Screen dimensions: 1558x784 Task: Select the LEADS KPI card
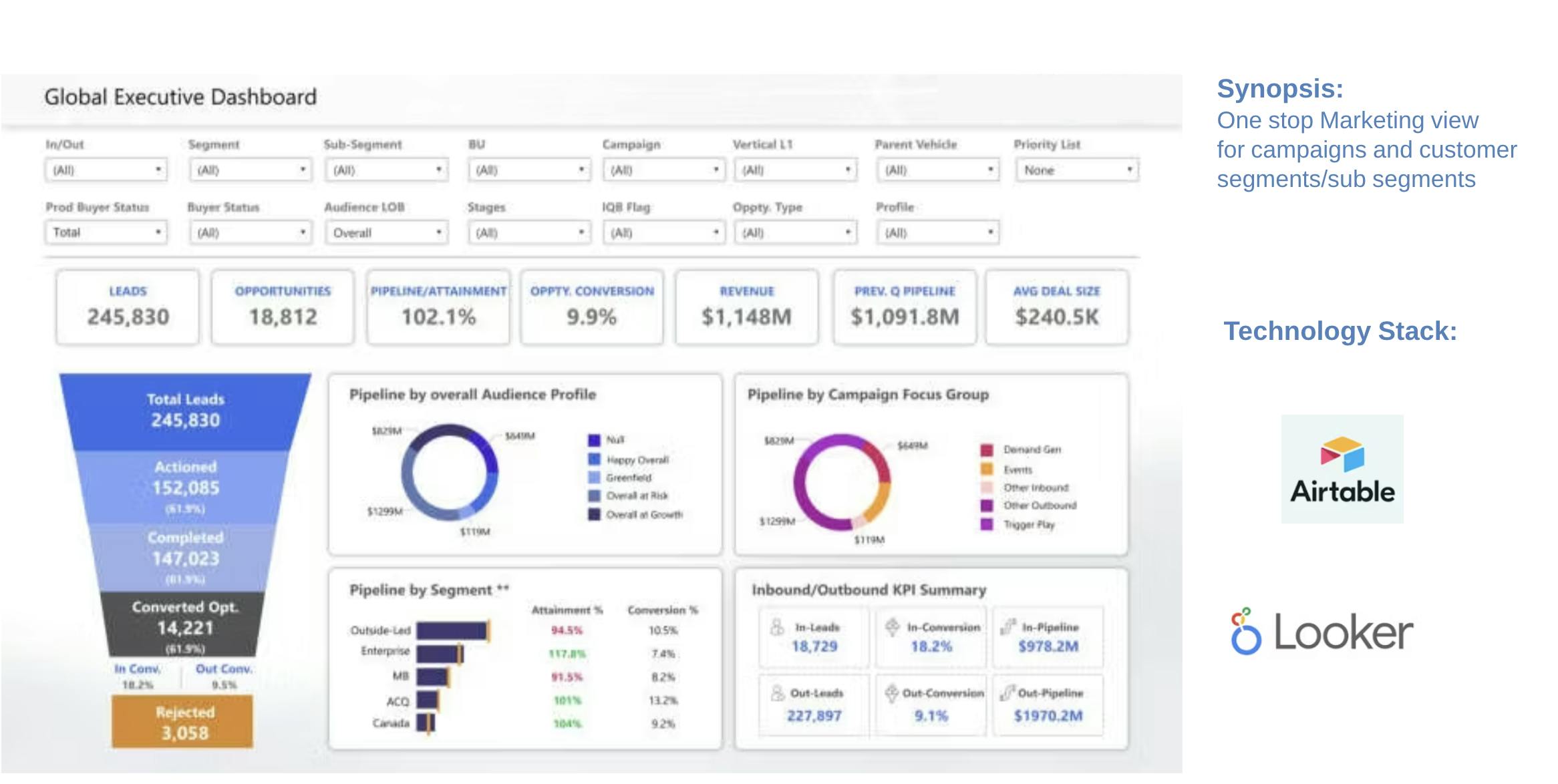coord(128,307)
